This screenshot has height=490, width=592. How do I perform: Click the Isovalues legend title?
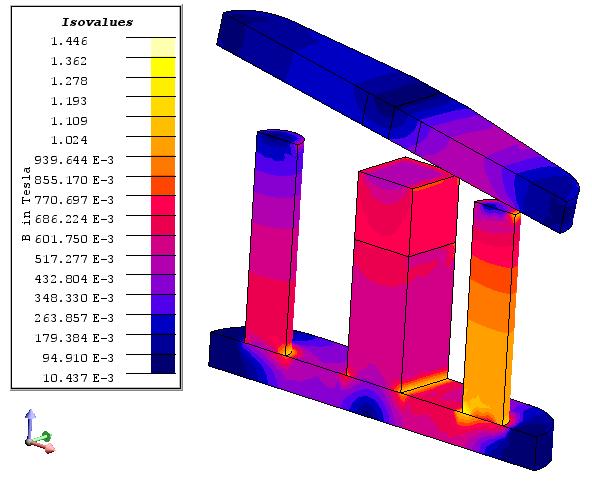(x=97, y=22)
